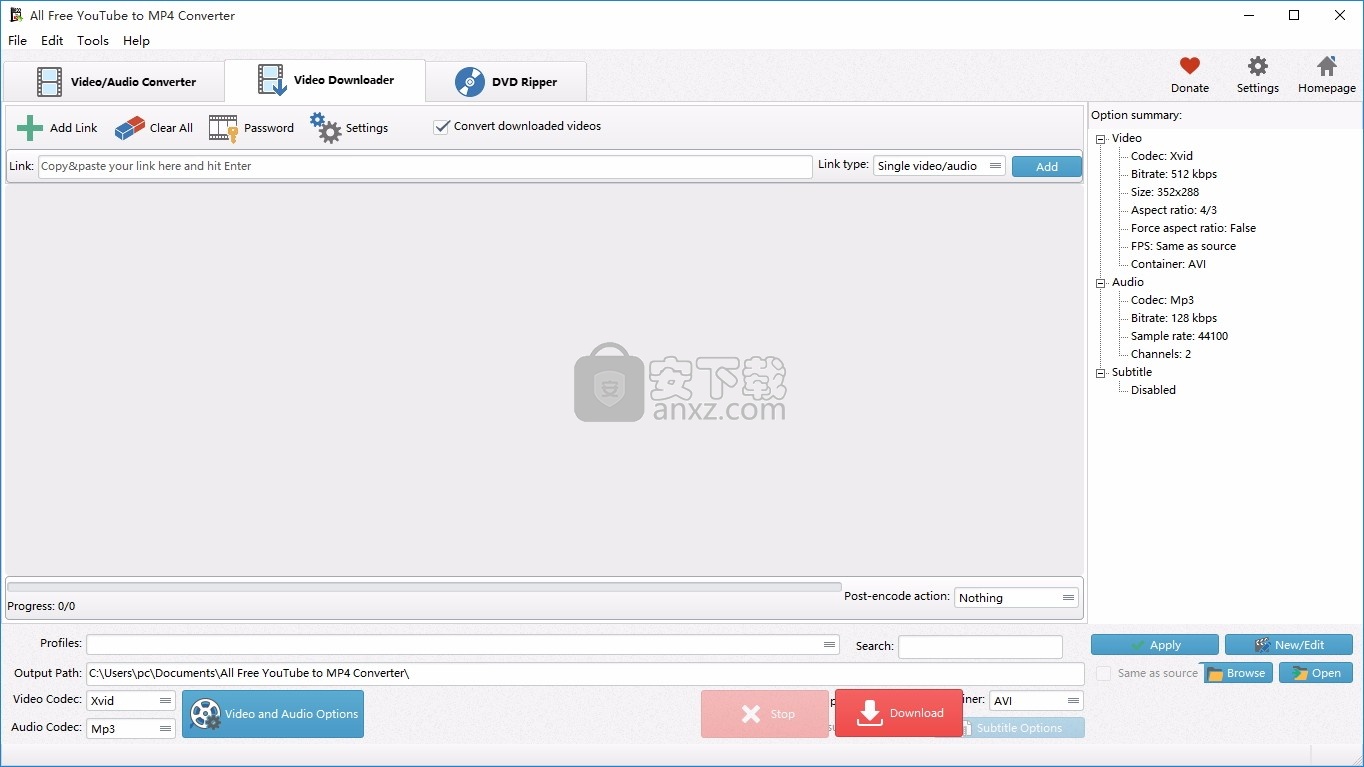
Task: Click the Download arrow icon
Action: (x=870, y=713)
